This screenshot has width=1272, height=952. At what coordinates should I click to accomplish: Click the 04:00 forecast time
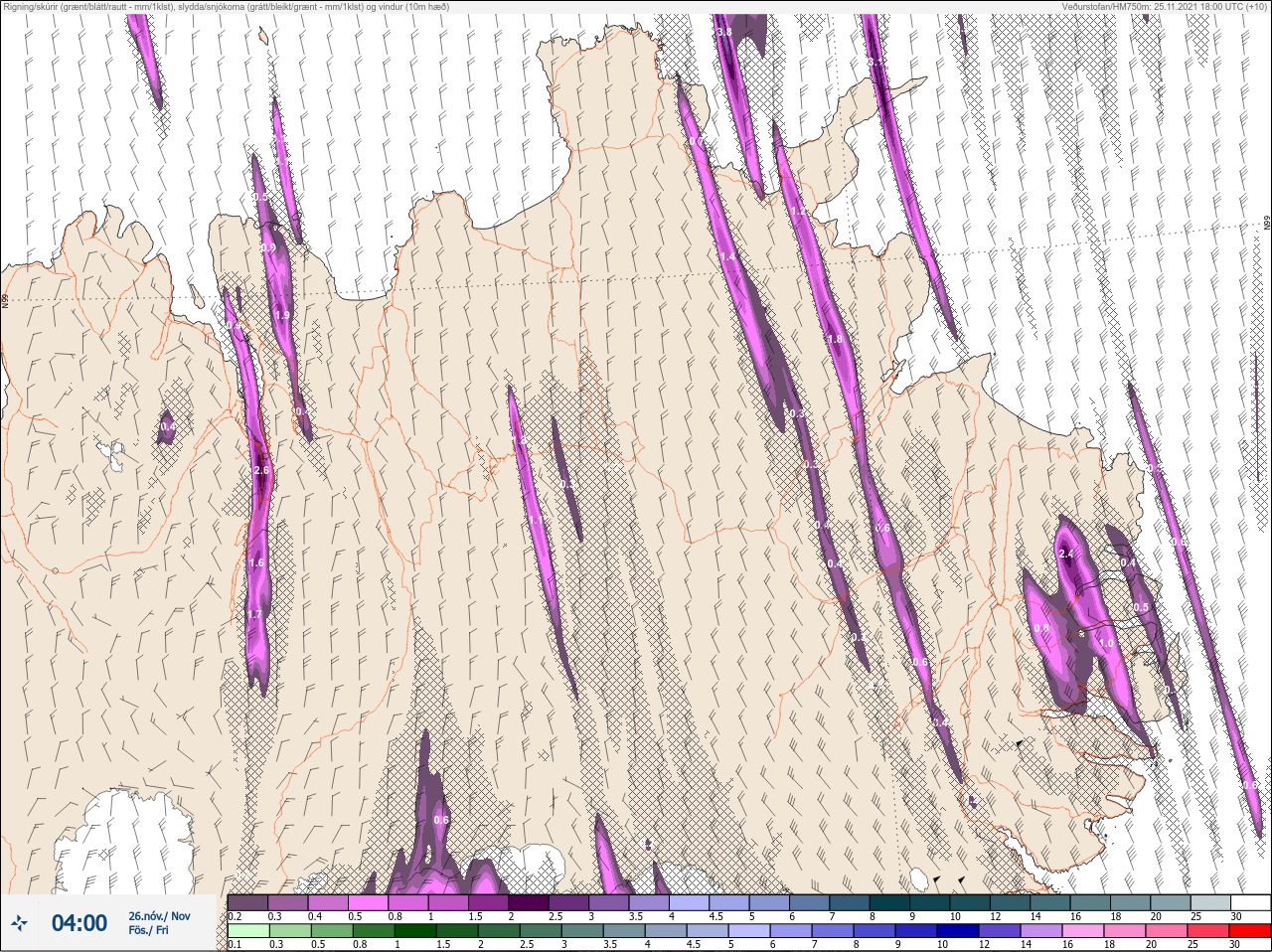79,923
